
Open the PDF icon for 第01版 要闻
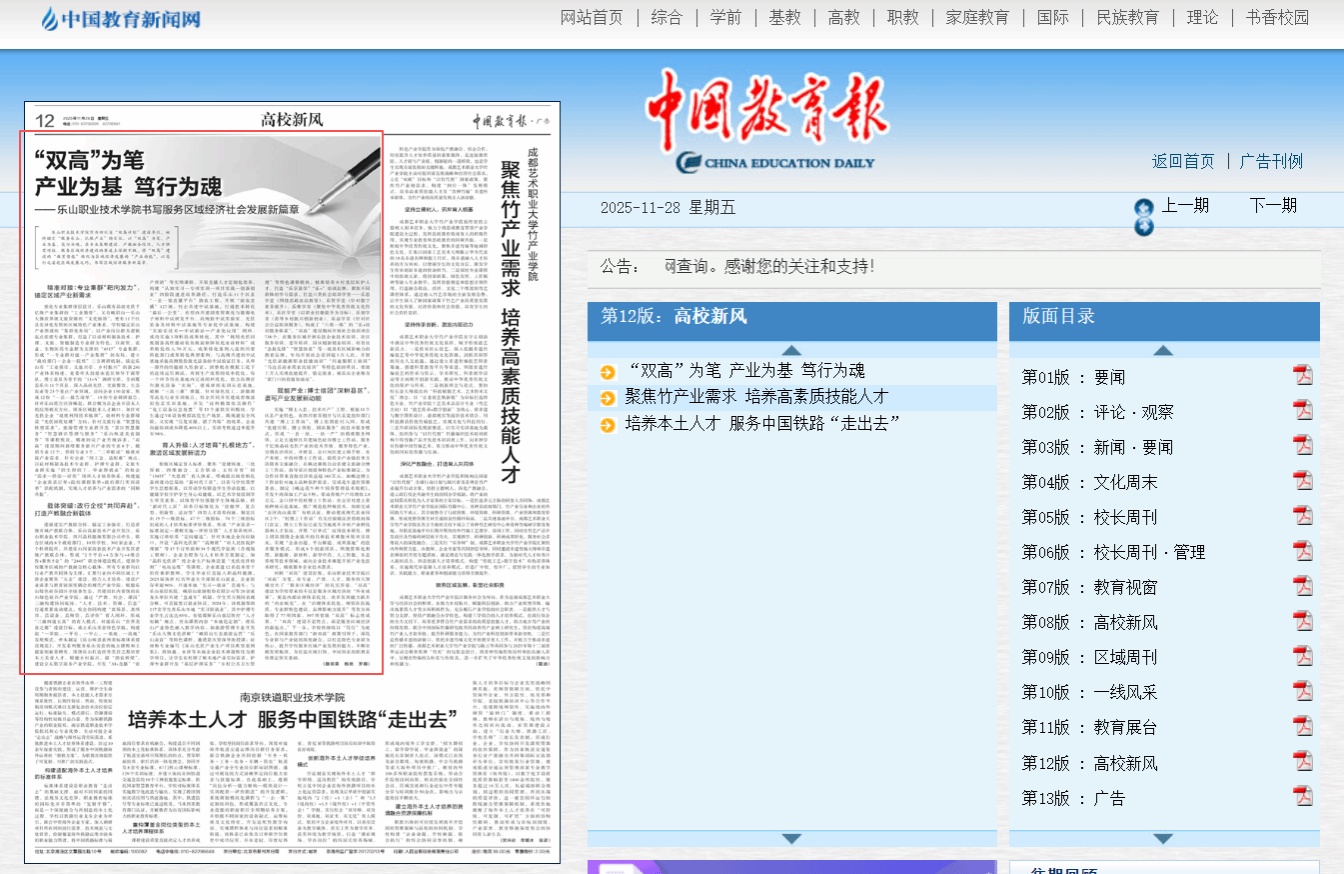click(x=1302, y=376)
